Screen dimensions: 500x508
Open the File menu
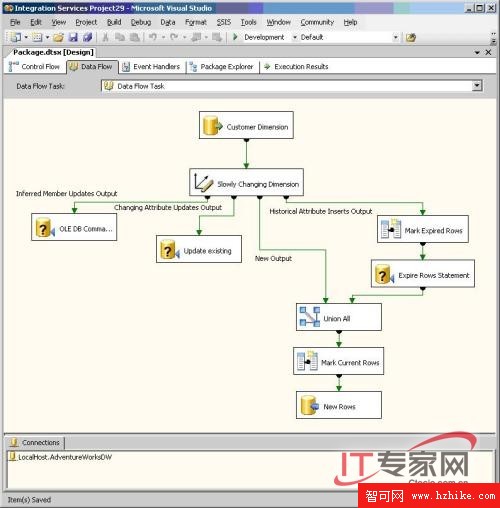[x=15, y=22]
